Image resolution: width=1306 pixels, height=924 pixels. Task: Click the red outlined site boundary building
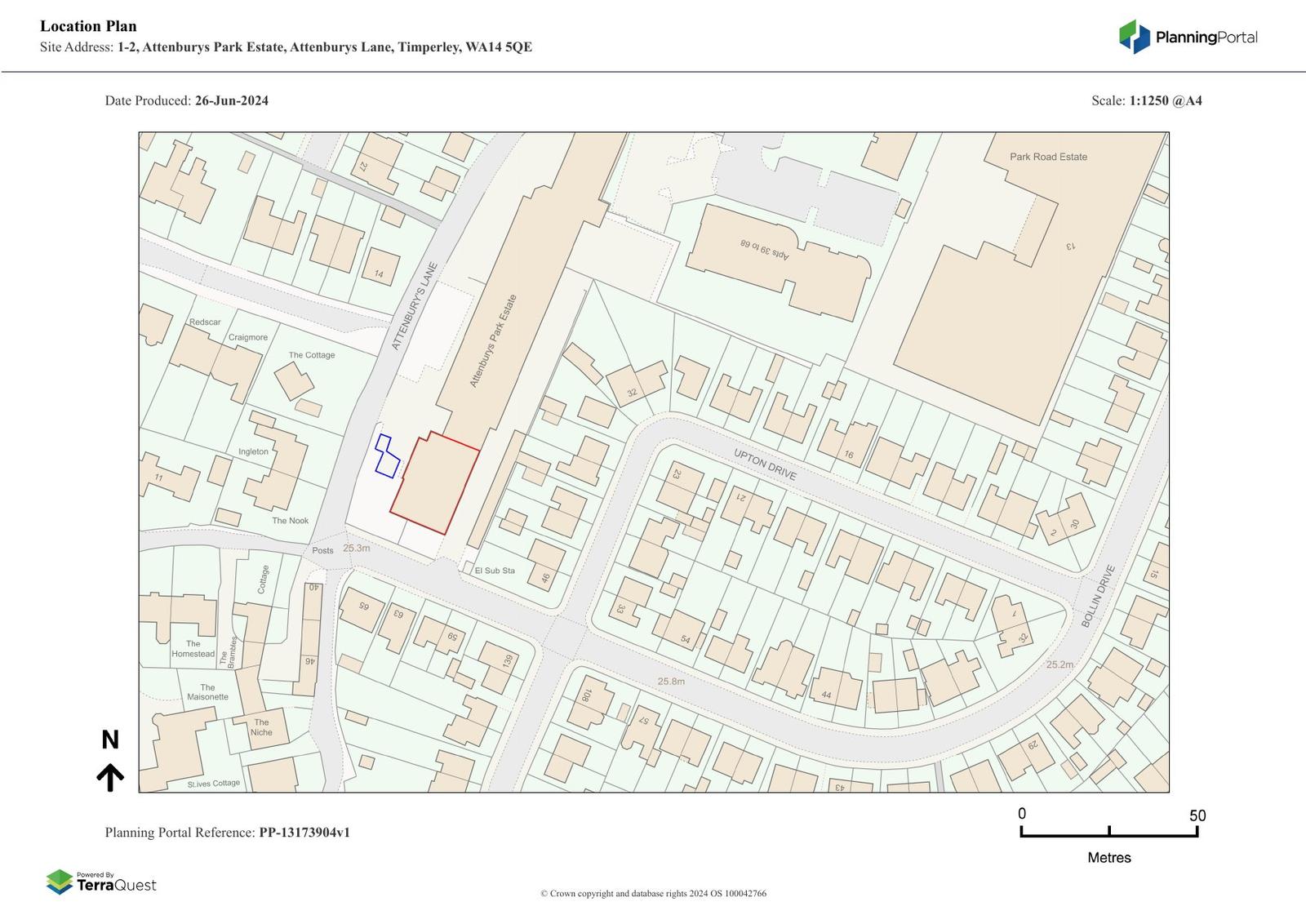tap(433, 485)
